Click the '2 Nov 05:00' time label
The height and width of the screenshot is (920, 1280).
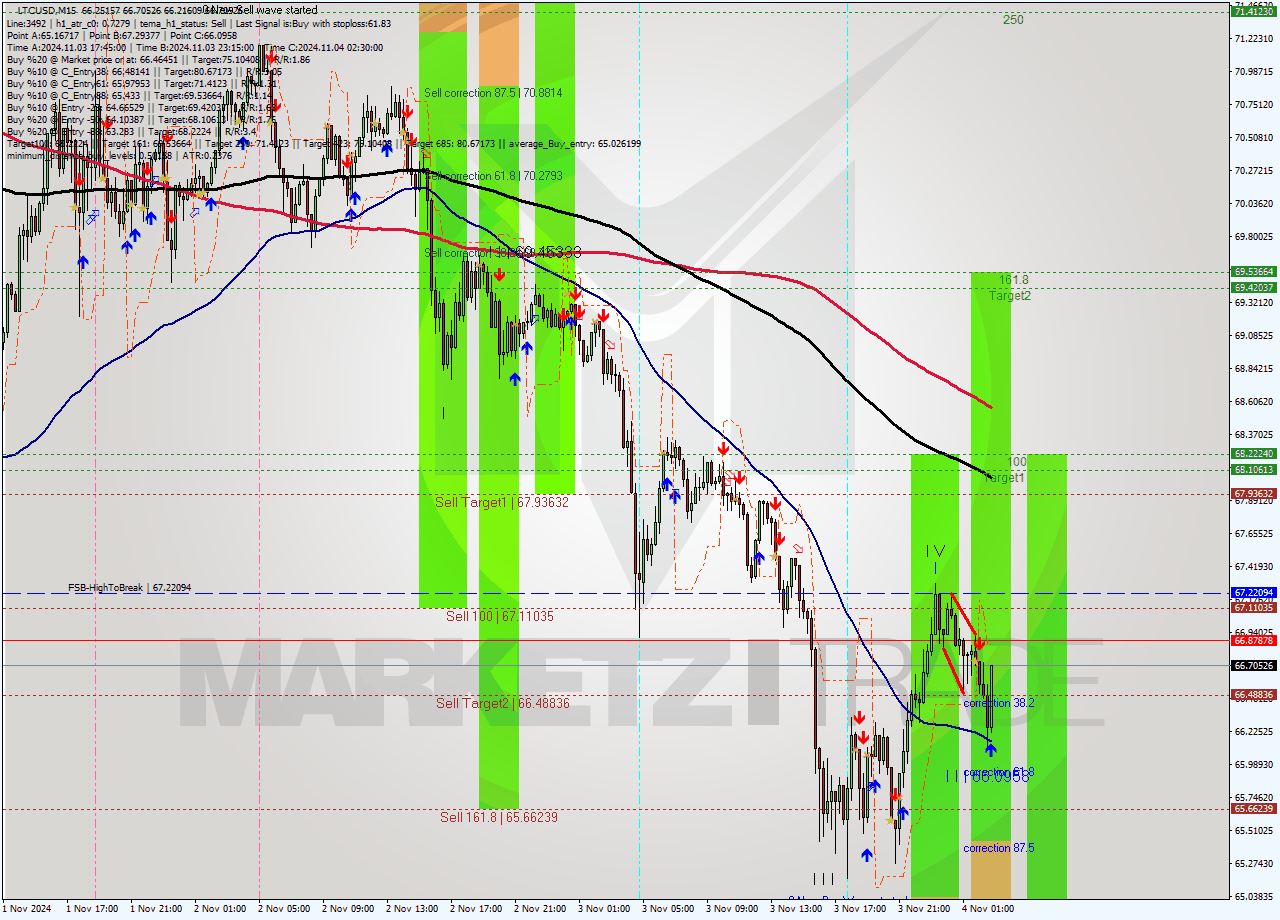pos(284,909)
